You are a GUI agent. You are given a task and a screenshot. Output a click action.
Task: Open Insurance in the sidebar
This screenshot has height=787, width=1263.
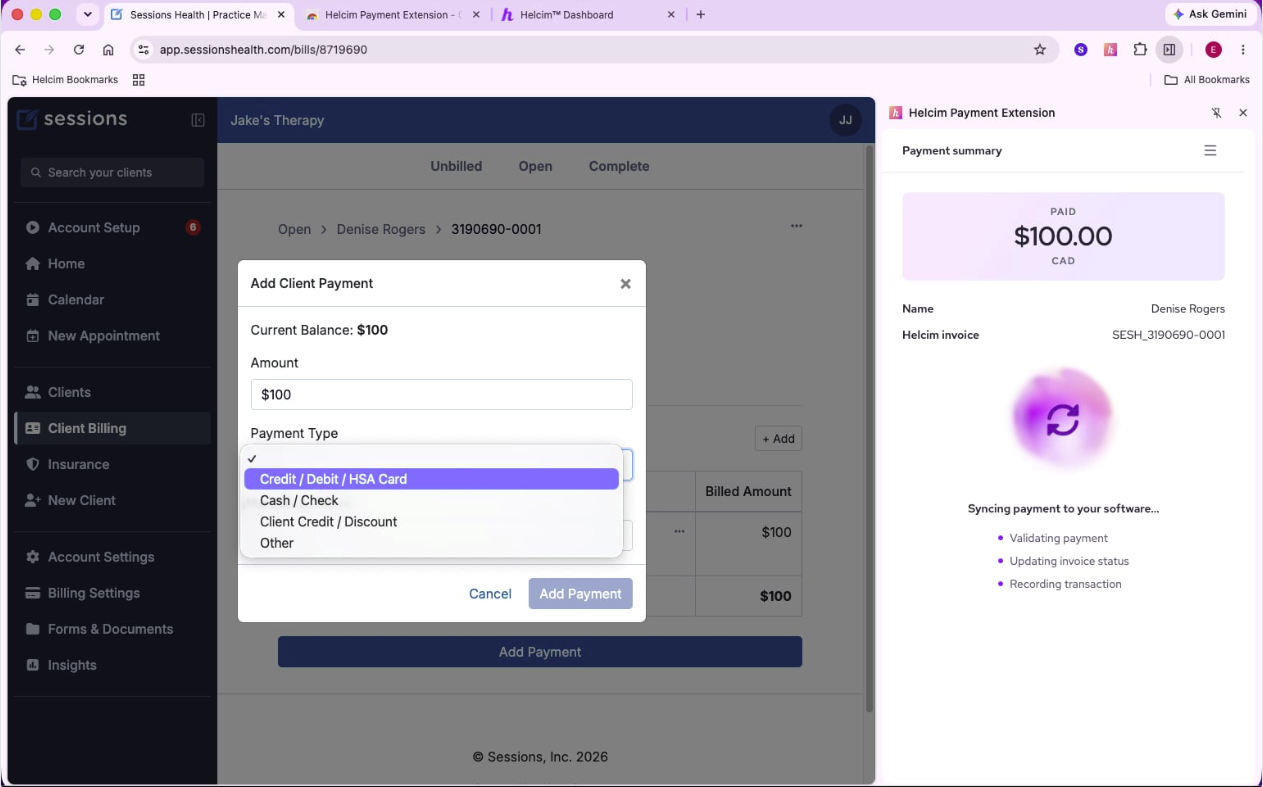[112, 464]
